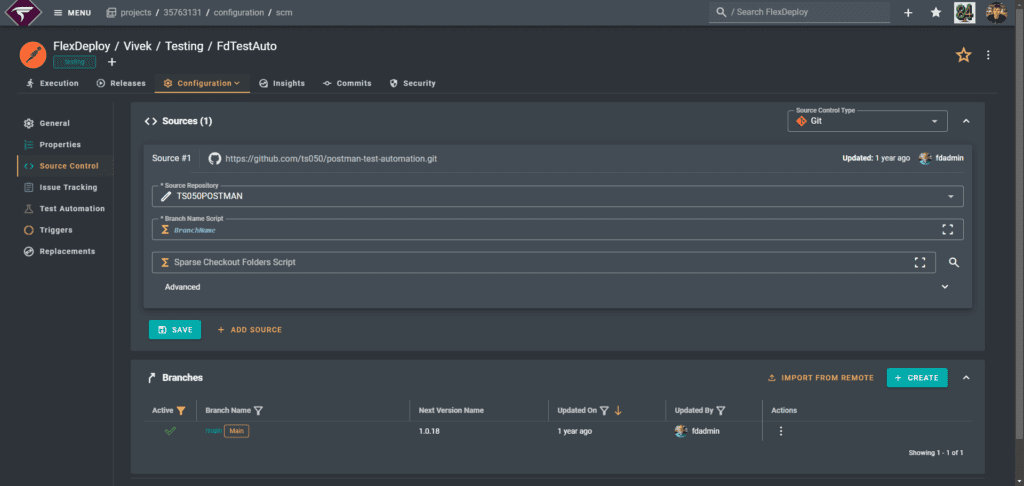
Task: Open the user avatar menu in top bar
Action: (x=997, y=12)
